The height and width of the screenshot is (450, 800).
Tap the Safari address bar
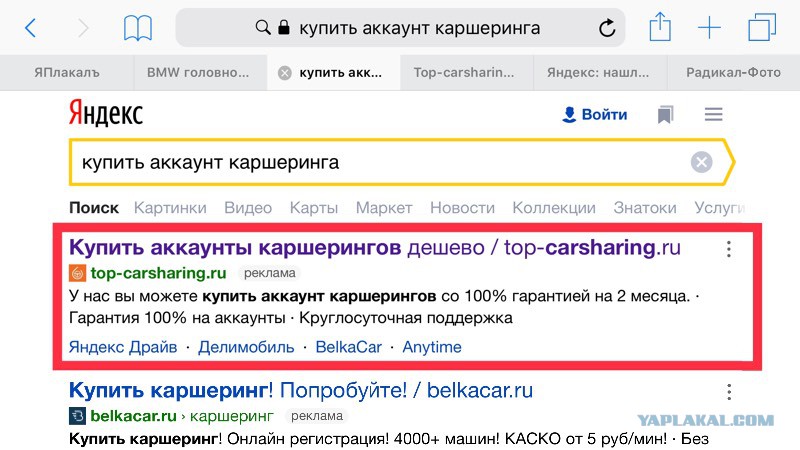click(x=400, y=28)
